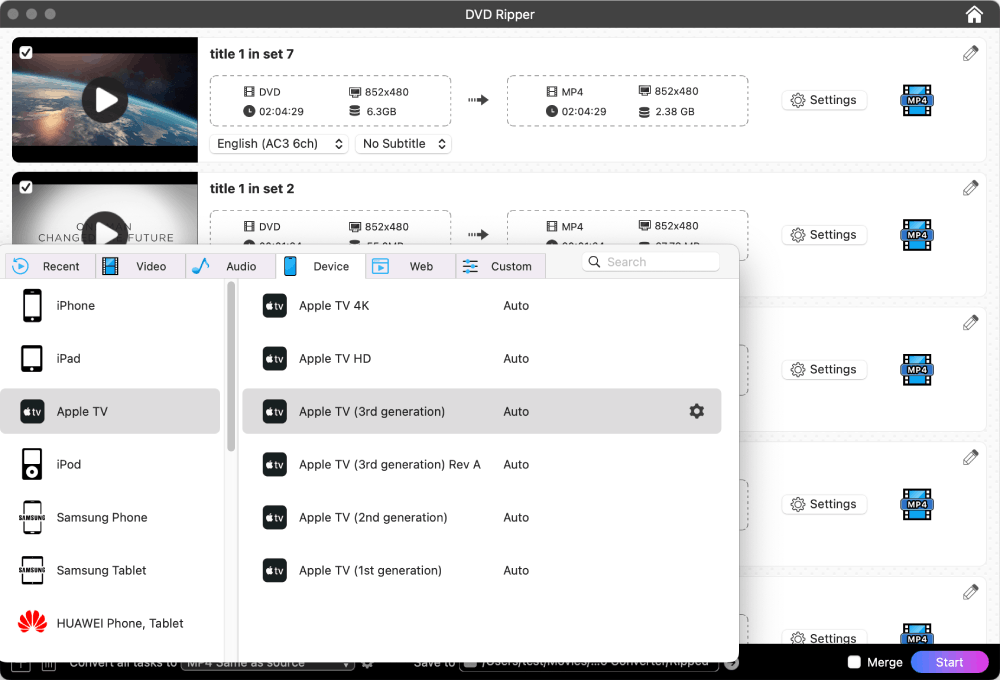Image resolution: width=1000 pixels, height=680 pixels.
Task: Click the home icon in title bar
Action: 974,14
